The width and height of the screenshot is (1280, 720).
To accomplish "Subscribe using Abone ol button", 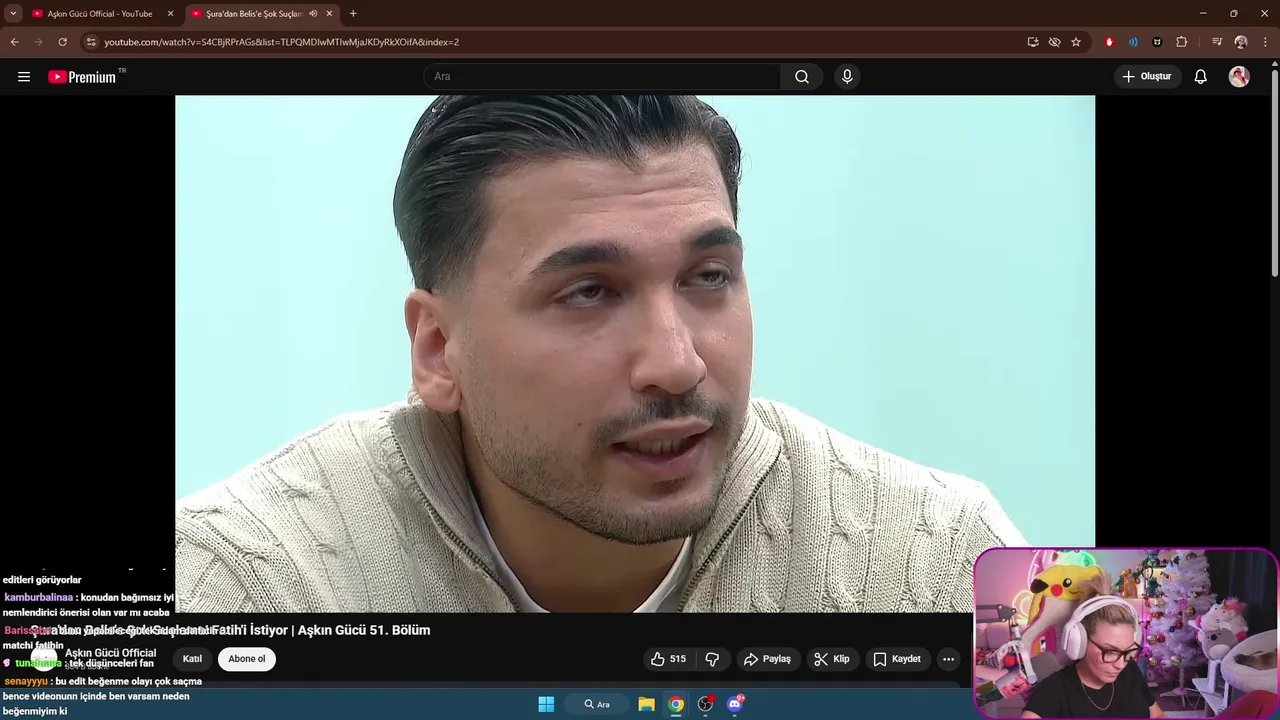I will [247, 659].
